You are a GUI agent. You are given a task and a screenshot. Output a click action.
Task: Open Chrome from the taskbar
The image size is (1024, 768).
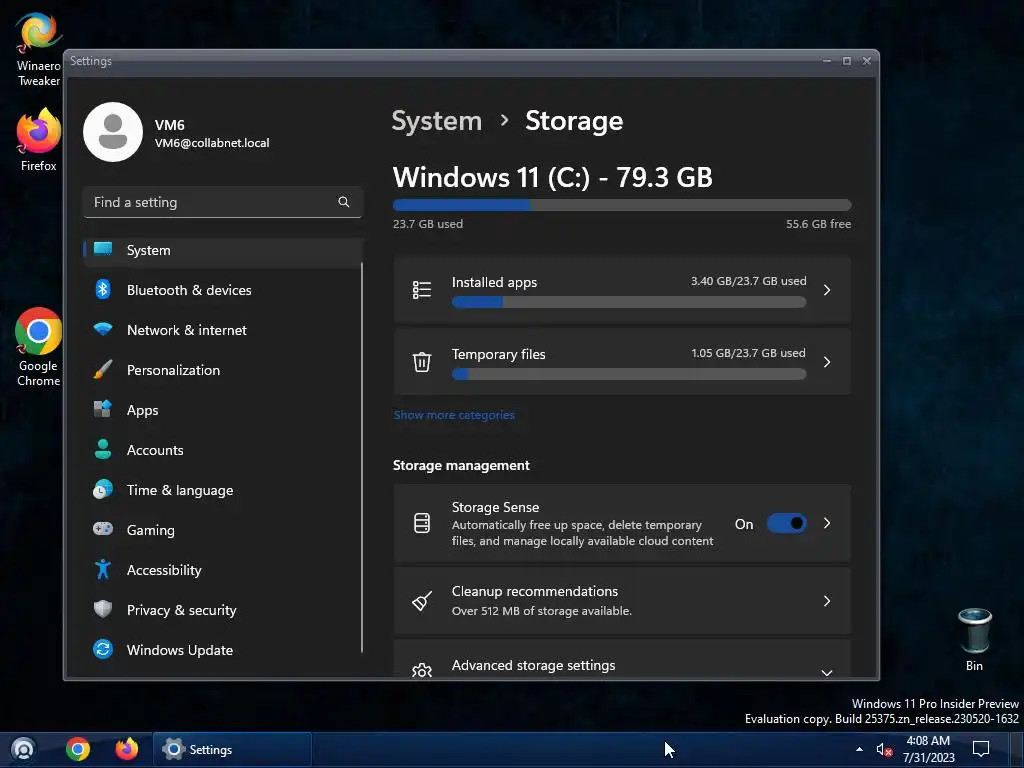point(78,749)
